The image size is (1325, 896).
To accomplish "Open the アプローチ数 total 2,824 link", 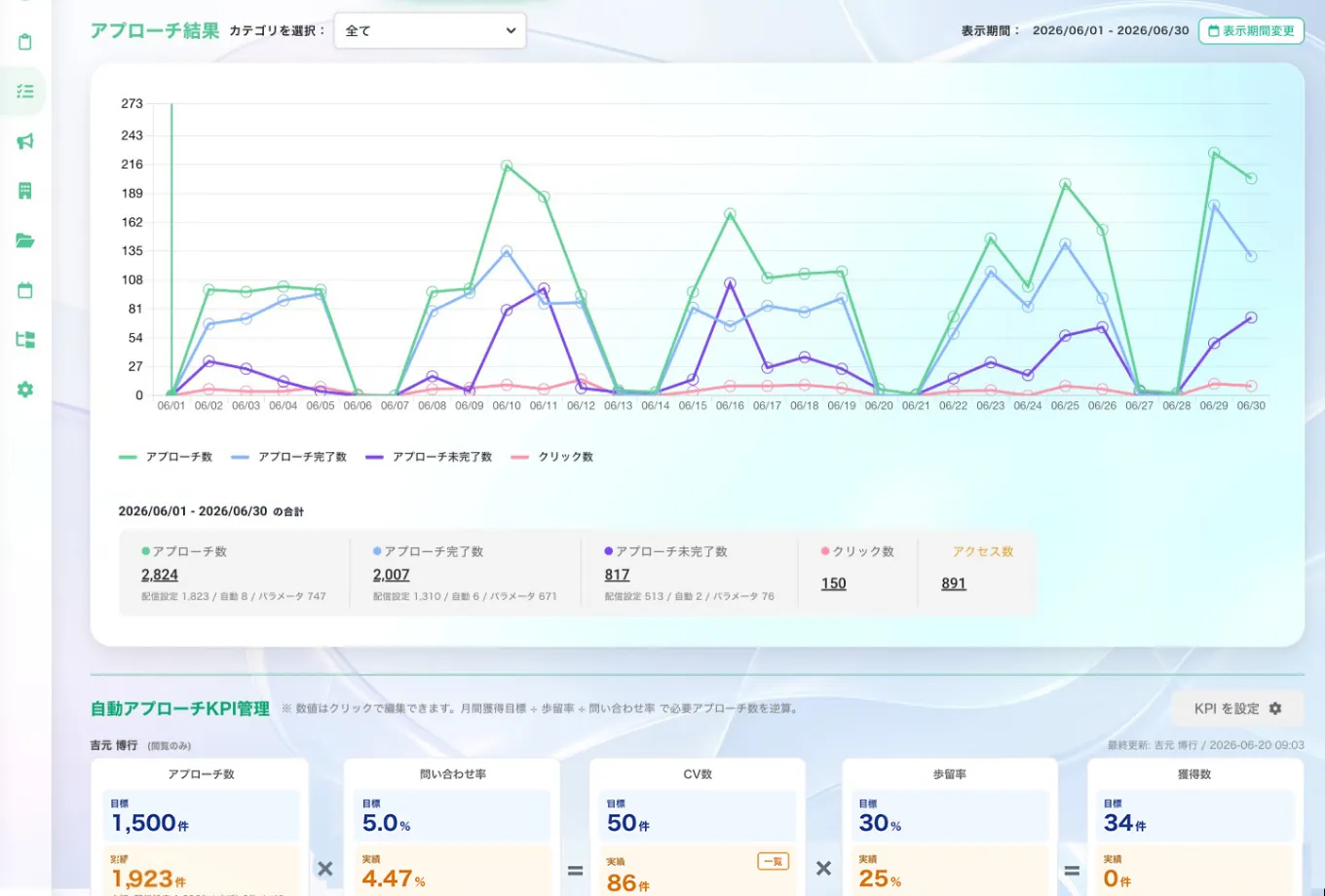I will pos(160,575).
